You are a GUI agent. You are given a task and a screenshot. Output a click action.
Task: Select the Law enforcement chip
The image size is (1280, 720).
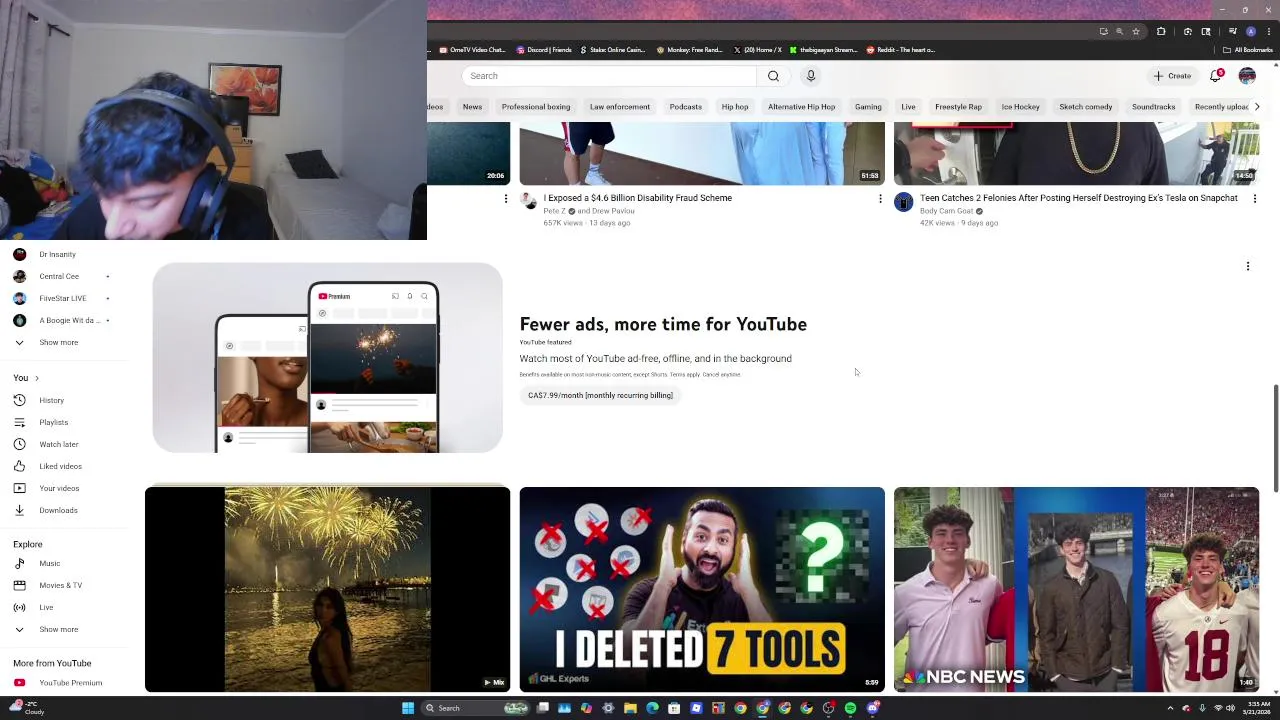(620, 106)
